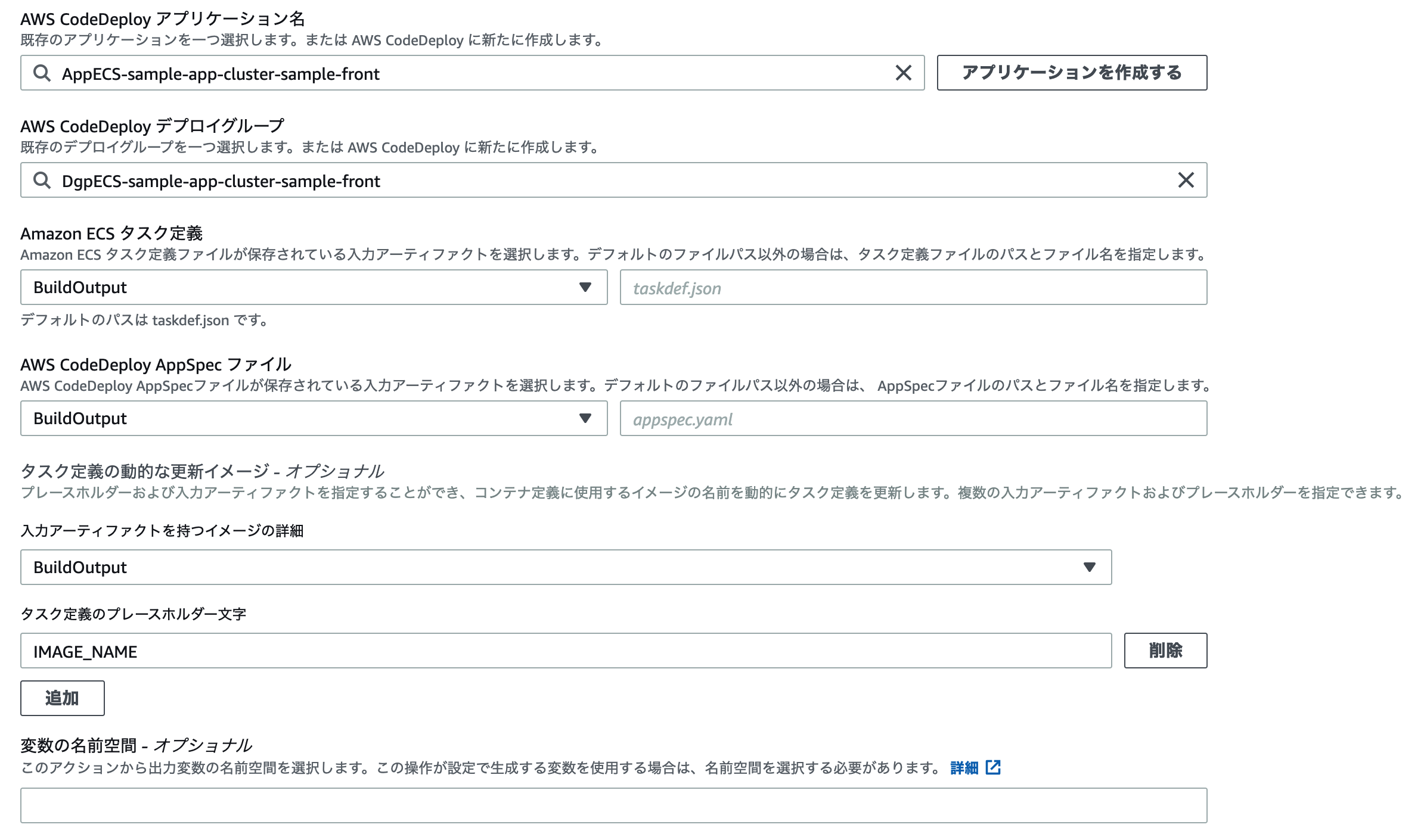The width and height of the screenshot is (1427, 840).
Task: Click アプリケーションを作成する button
Action: pyautogui.click(x=1072, y=73)
